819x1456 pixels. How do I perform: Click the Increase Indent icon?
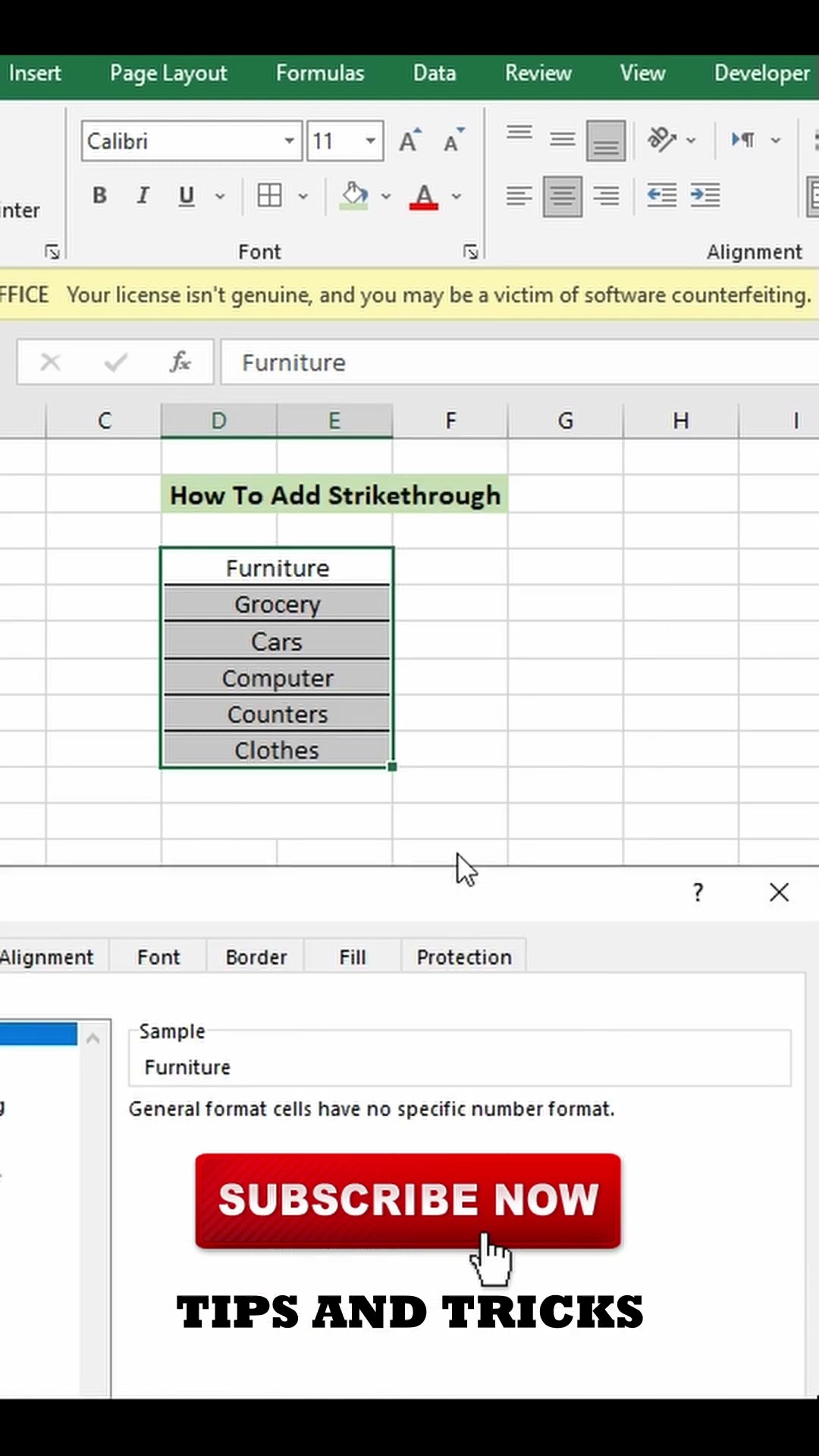(705, 196)
